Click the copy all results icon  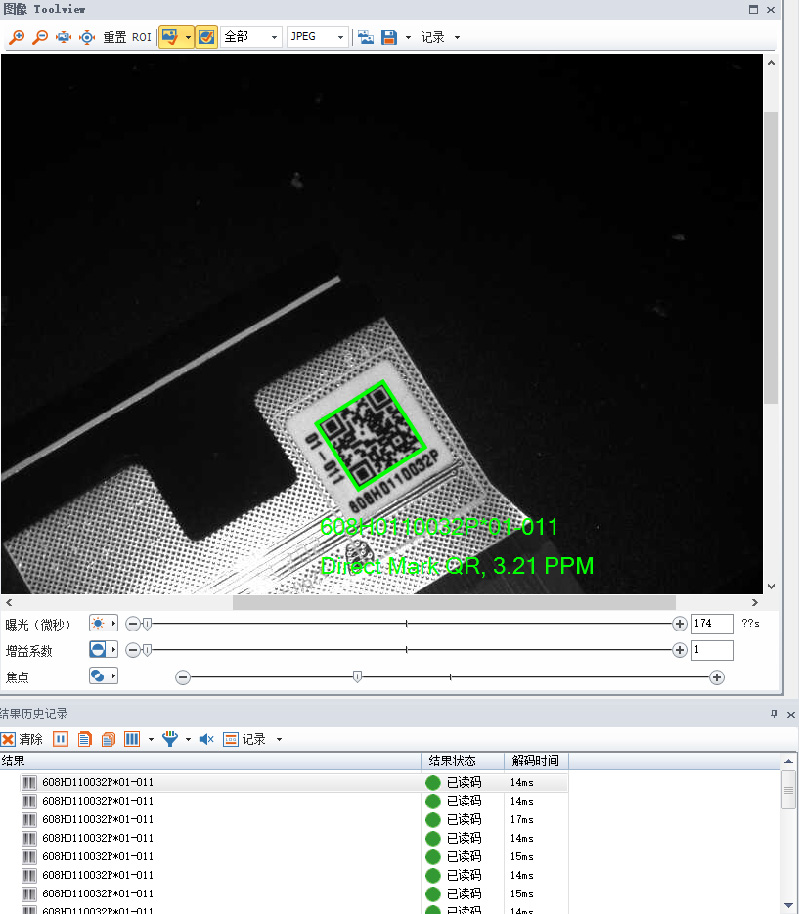pyautogui.click(x=108, y=739)
